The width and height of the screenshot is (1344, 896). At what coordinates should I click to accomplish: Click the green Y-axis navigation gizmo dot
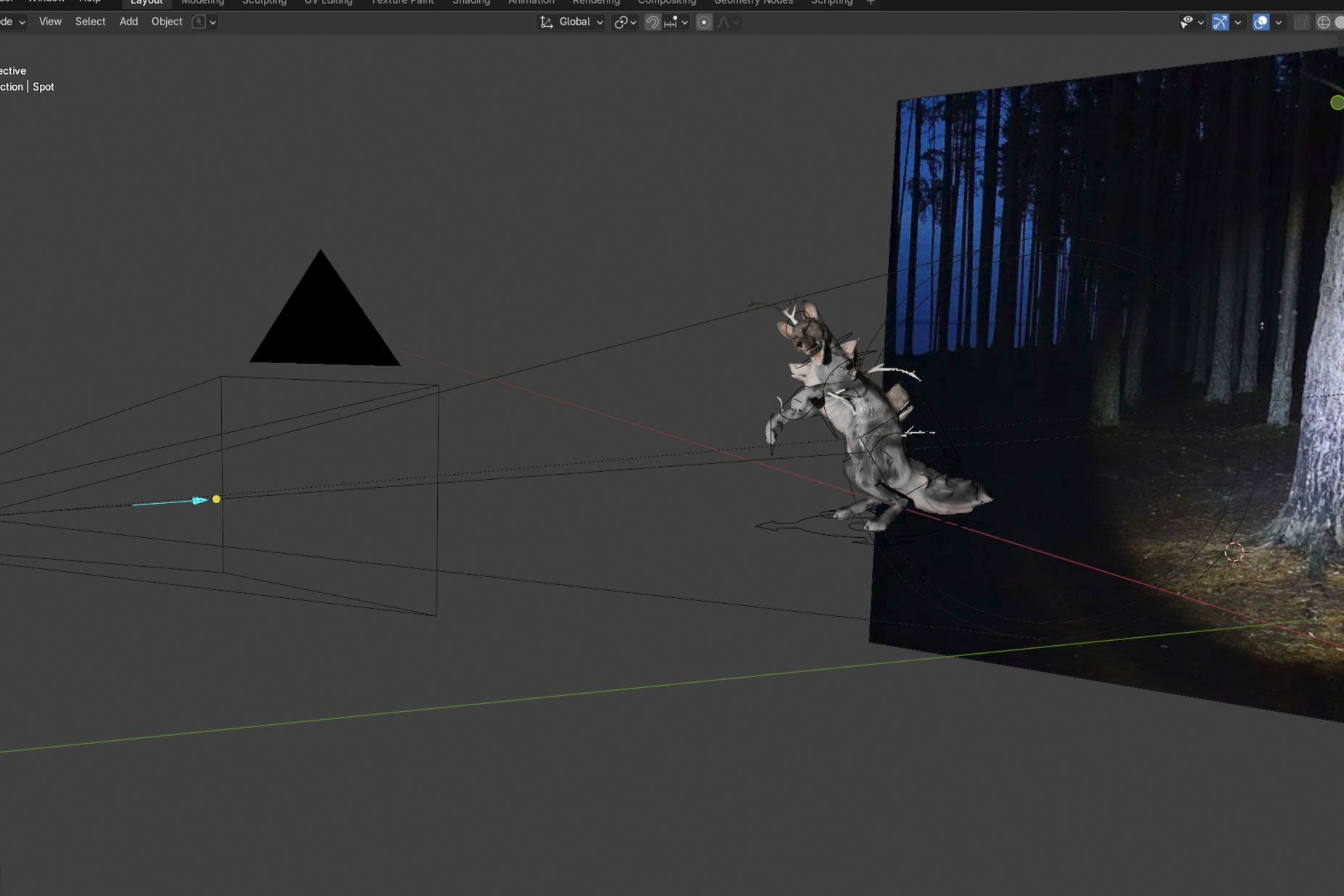pos(1337,103)
